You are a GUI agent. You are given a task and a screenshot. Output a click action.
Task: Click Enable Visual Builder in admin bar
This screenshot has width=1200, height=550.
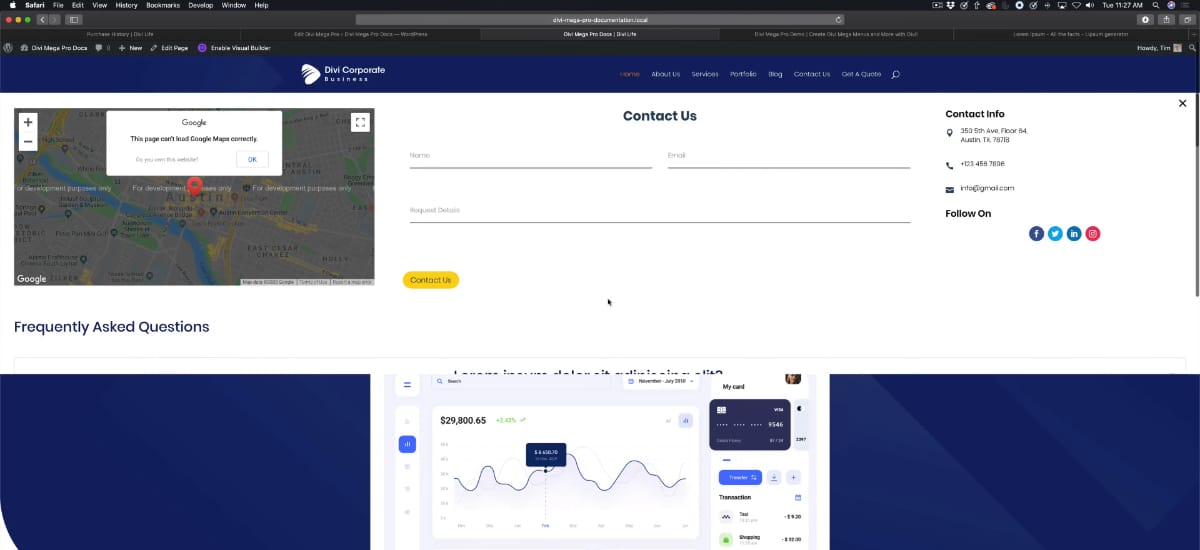point(235,48)
